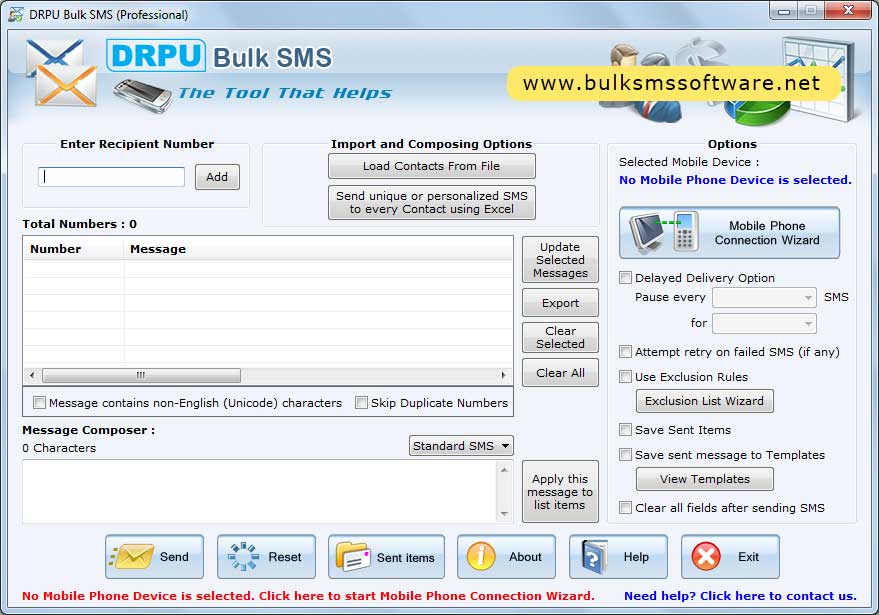Click the envelope icon on Send button
The image size is (879, 615).
132,557
